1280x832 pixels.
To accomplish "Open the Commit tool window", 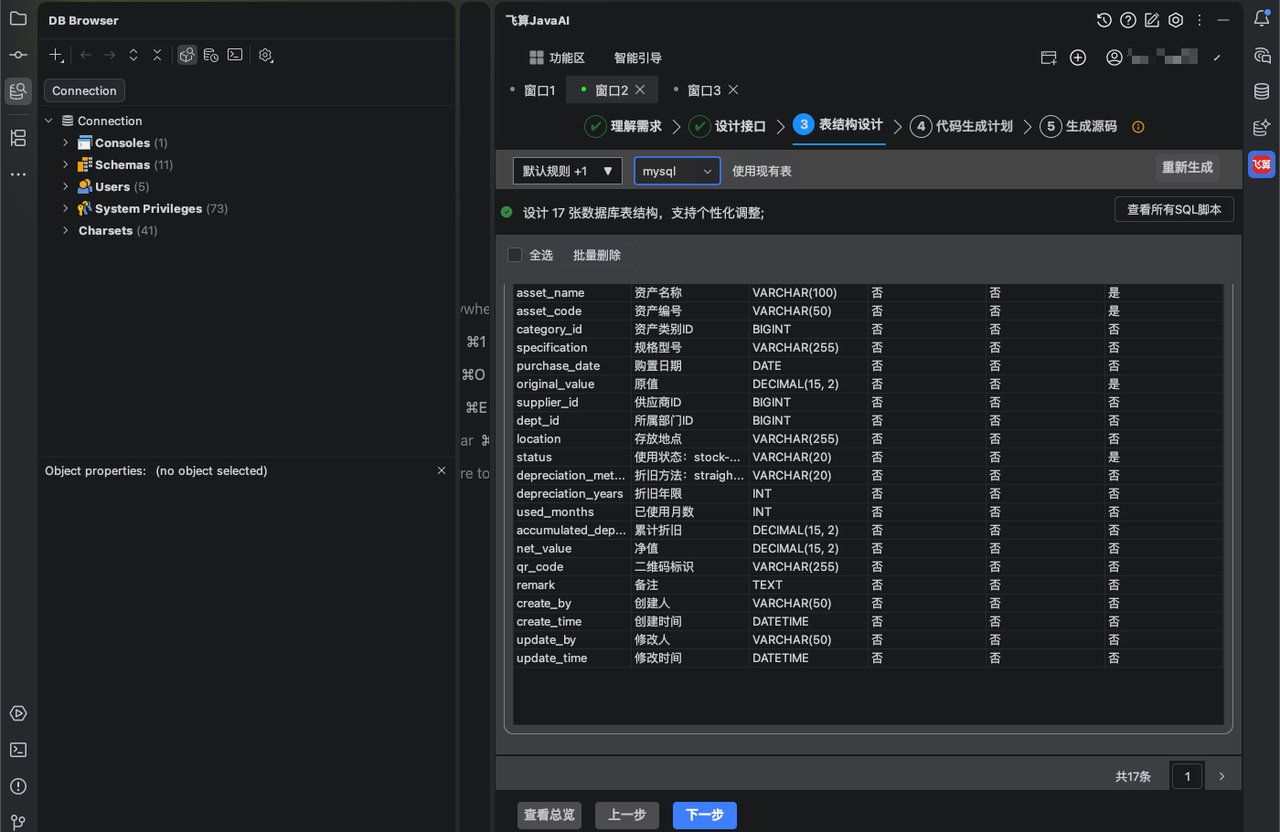I will (x=18, y=55).
